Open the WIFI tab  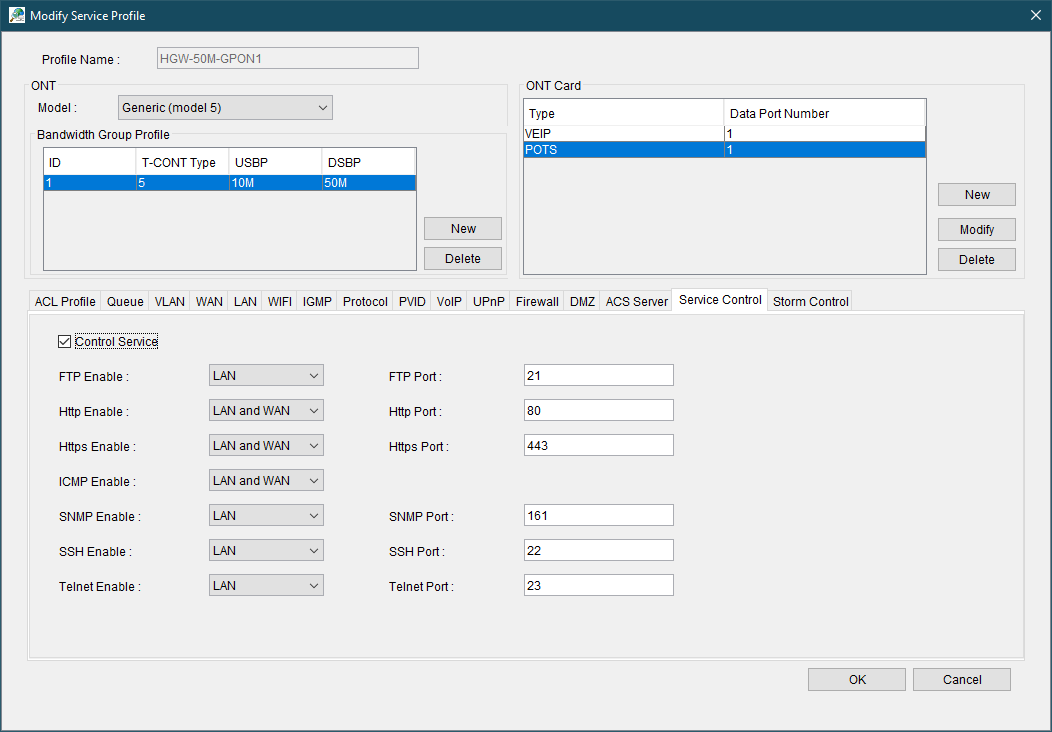280,301
